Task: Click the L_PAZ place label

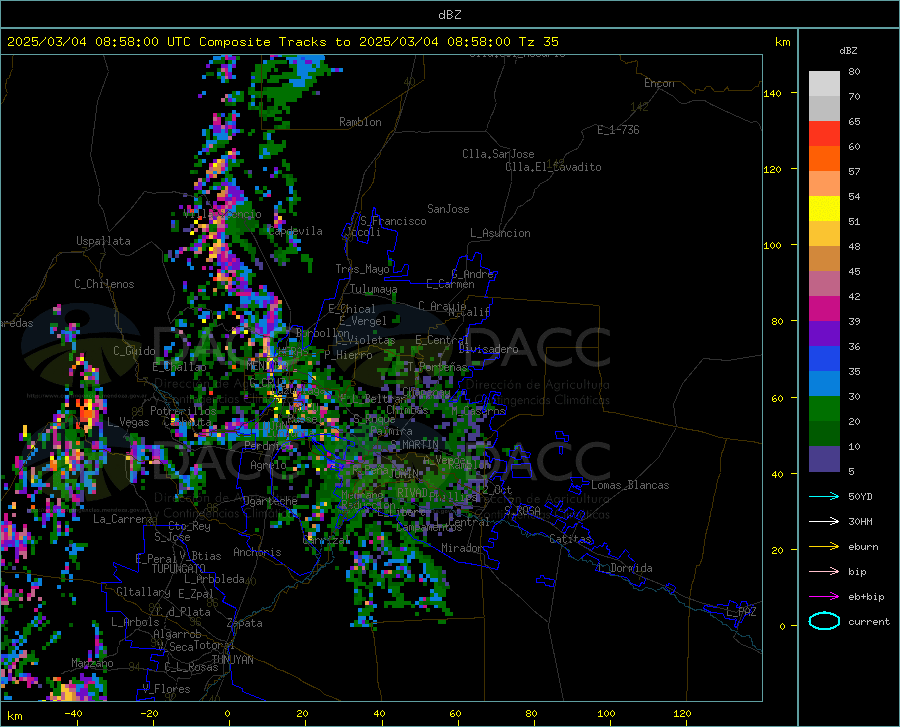Action: pos(741,612)
